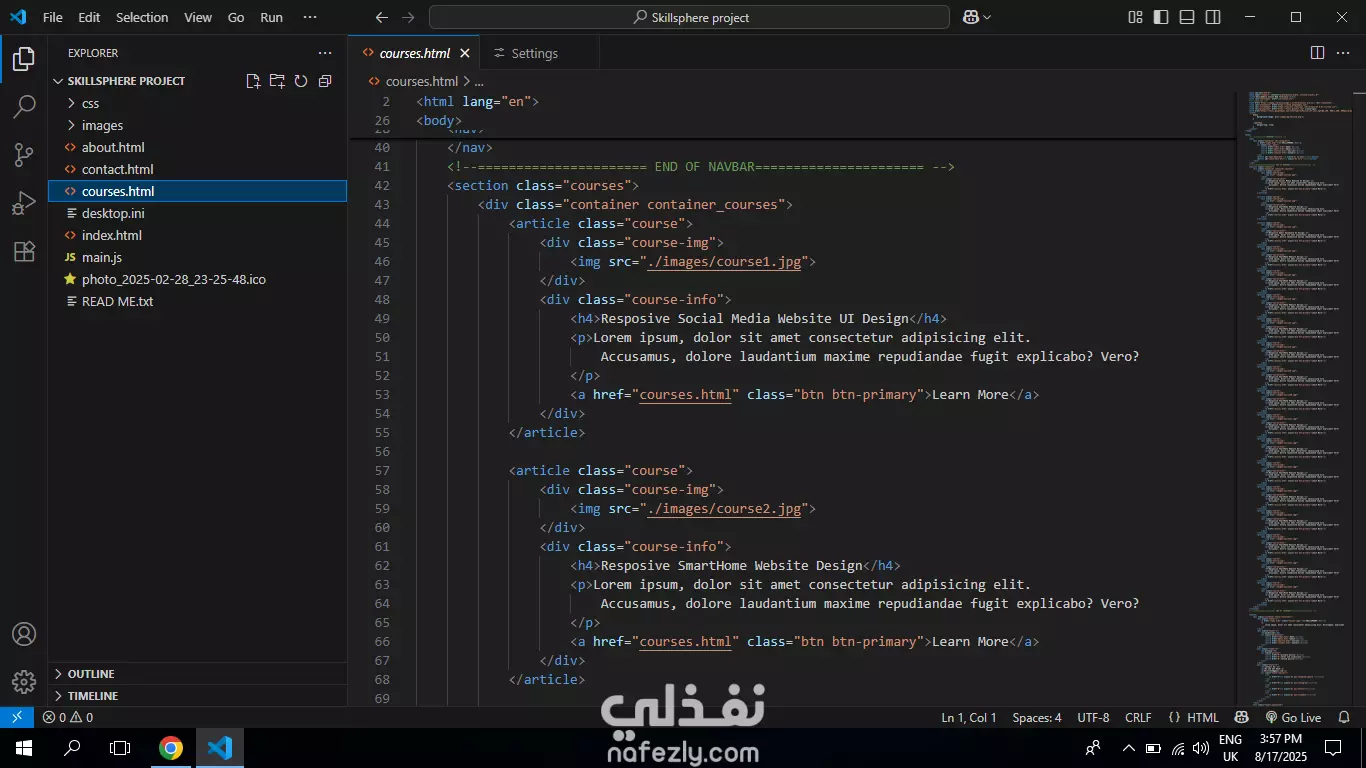Expand the css folder
Viewport: 1366px width, 768px height.
point(197,103)
